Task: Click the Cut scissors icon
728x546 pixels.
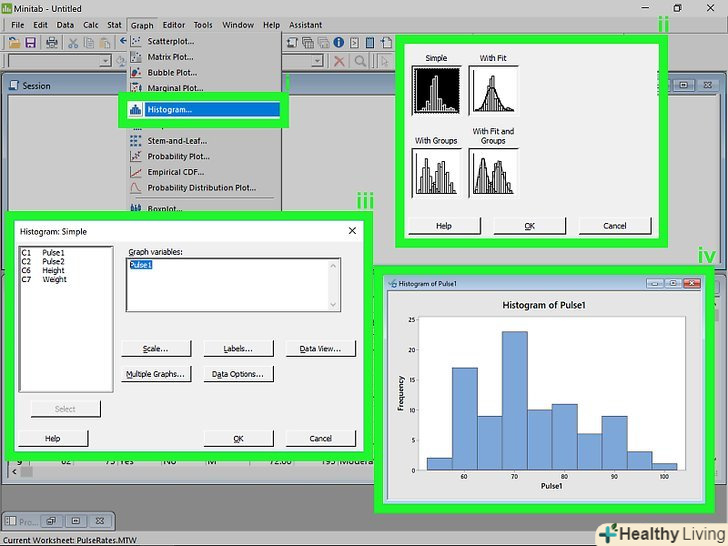Action: pyautogui.click(x=73, y=43)
